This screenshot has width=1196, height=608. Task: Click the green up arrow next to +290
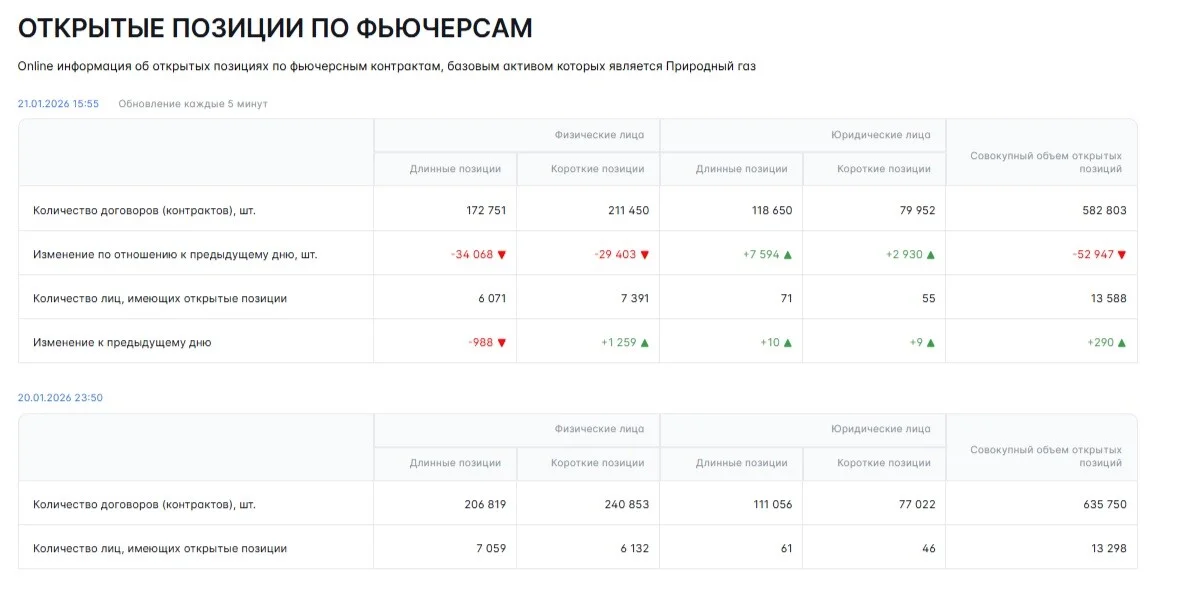pos(1122,343)
